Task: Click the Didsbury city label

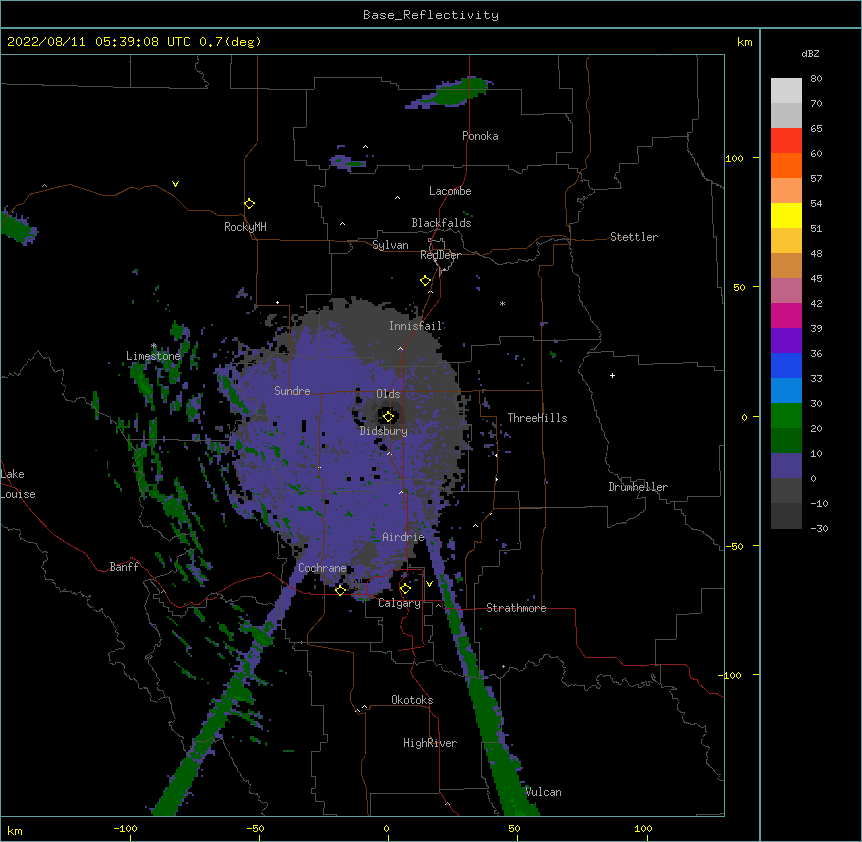Action: 384,431
